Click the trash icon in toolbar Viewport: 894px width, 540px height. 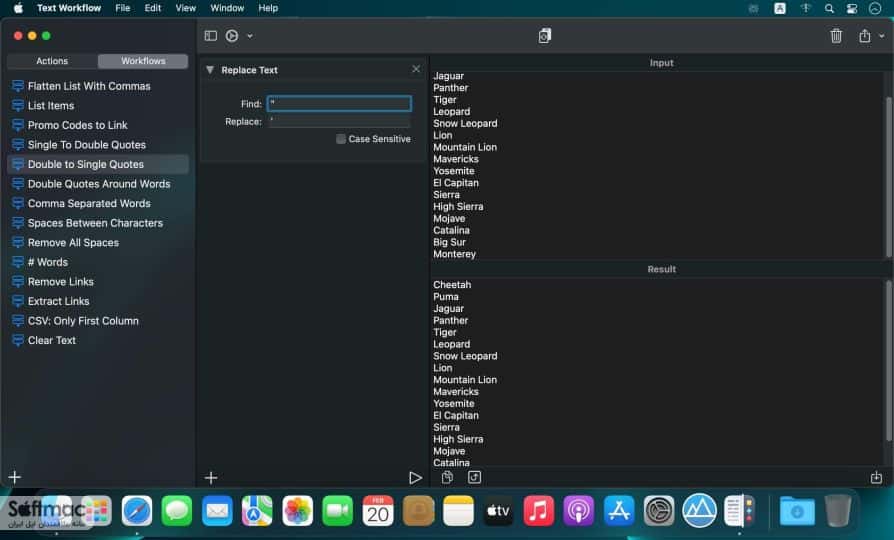836,36
